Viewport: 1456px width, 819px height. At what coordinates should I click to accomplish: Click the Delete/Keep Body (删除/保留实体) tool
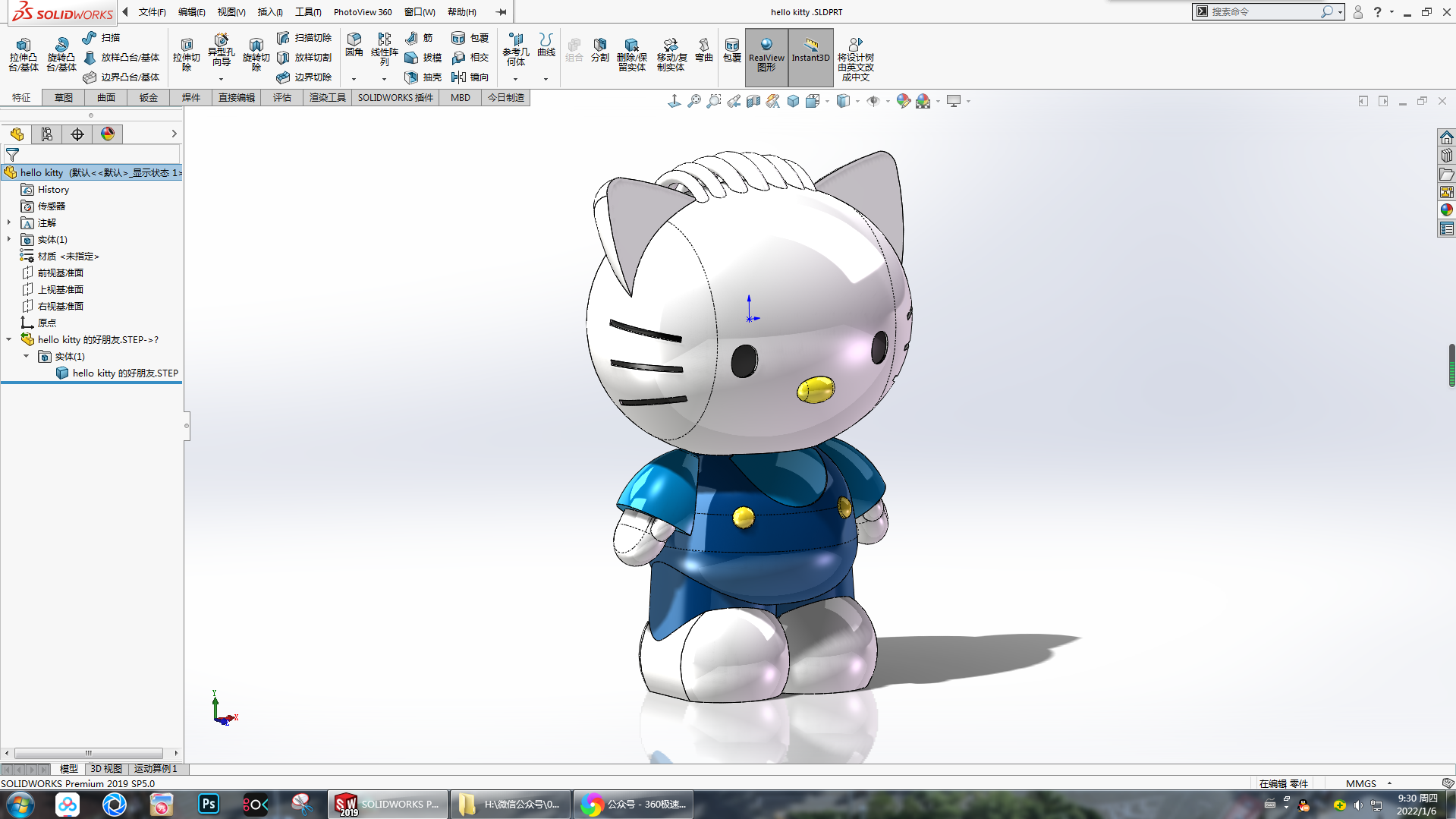click(631, 55)
